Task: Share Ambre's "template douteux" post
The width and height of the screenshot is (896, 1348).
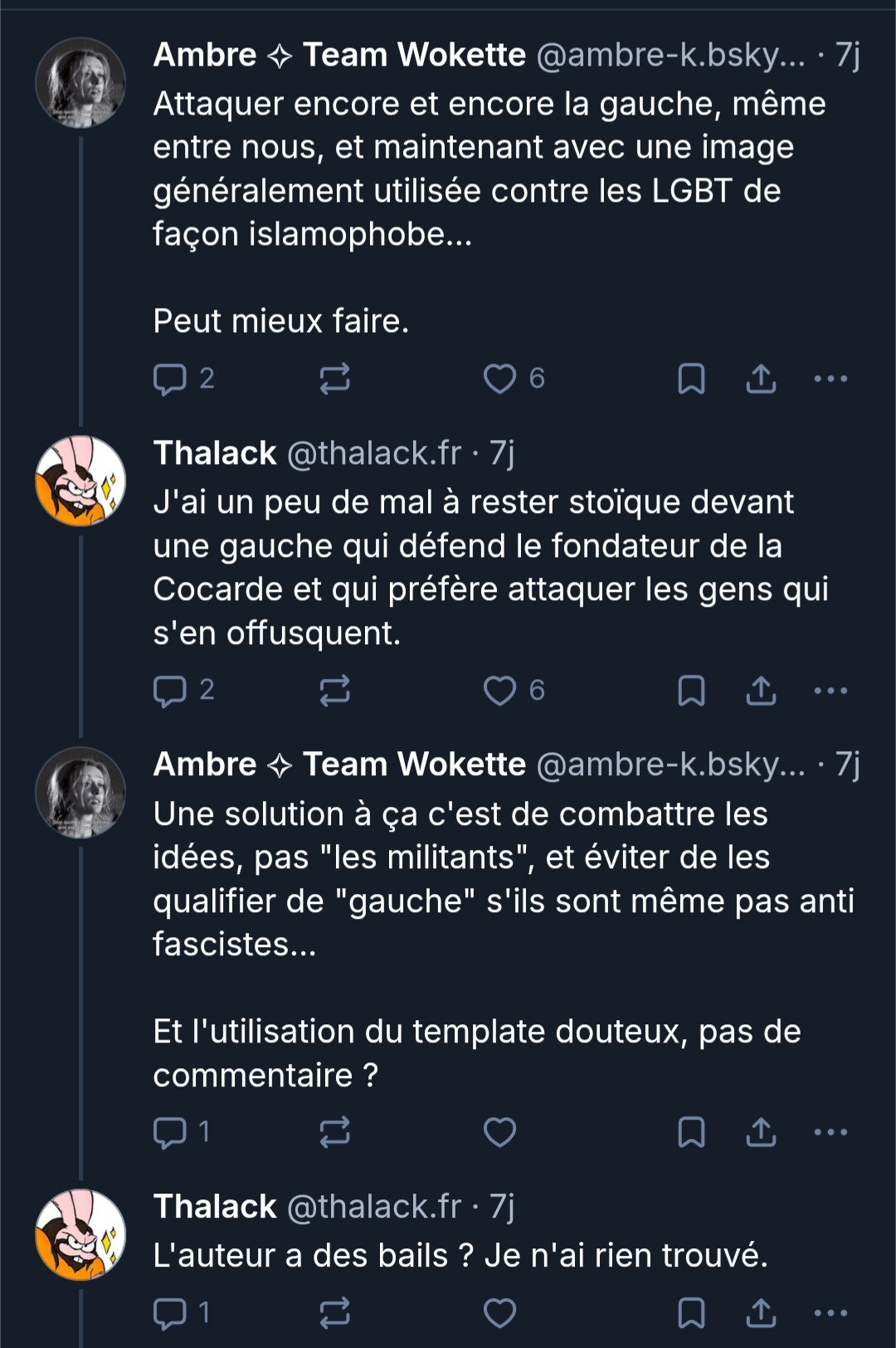Action: tap(761, 1132)
